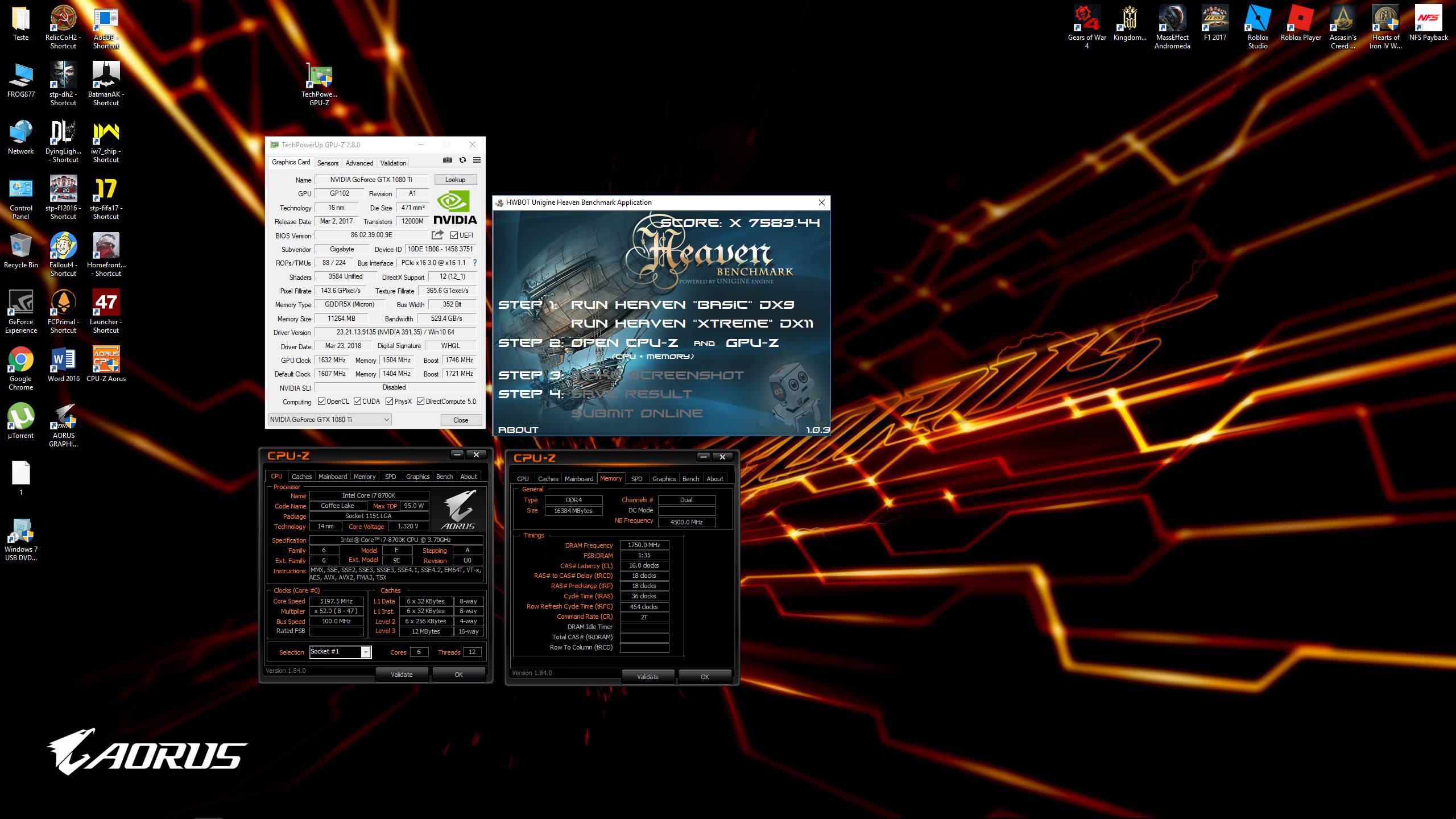Screen dimensions: 1456x819
Task: Open the CPU-Z Aorus desktop icon
Action: (106, 365)
